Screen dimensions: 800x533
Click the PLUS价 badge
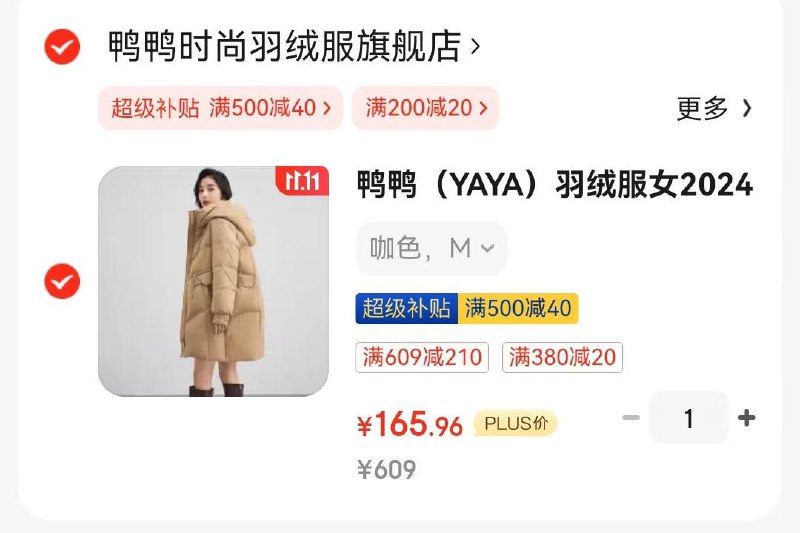(515, 423)
